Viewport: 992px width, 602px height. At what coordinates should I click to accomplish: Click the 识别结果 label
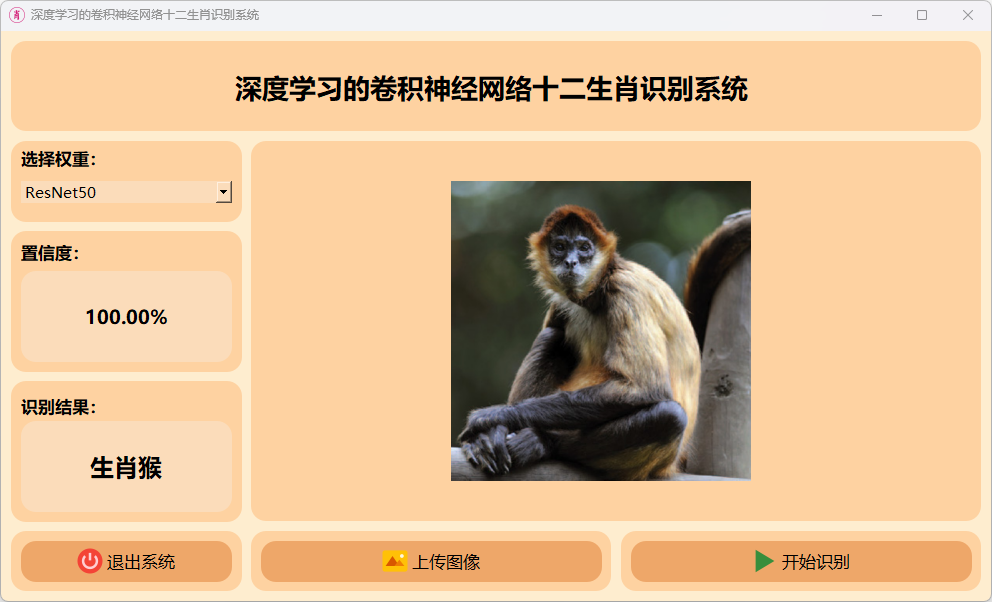59,407
